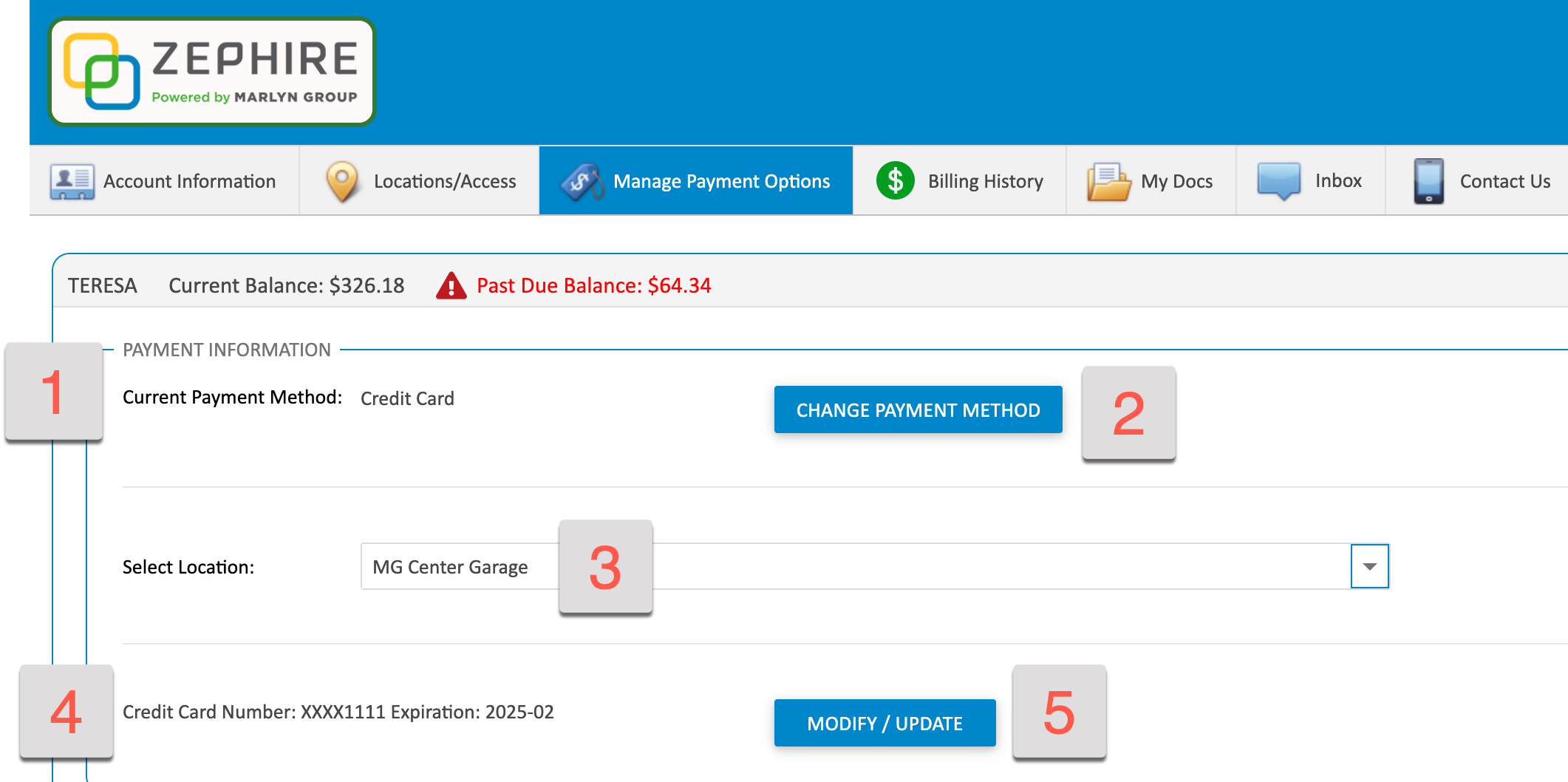
Task: Click the red warning triangle beside Past Due Balance
Action: coord(451,285)
